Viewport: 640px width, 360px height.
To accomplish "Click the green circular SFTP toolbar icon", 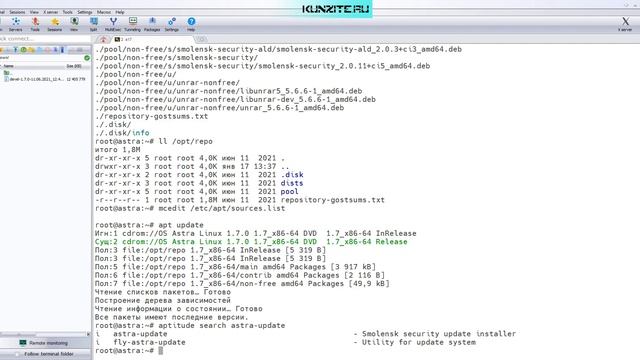I will pyautogui.click(x=23, y=50).
